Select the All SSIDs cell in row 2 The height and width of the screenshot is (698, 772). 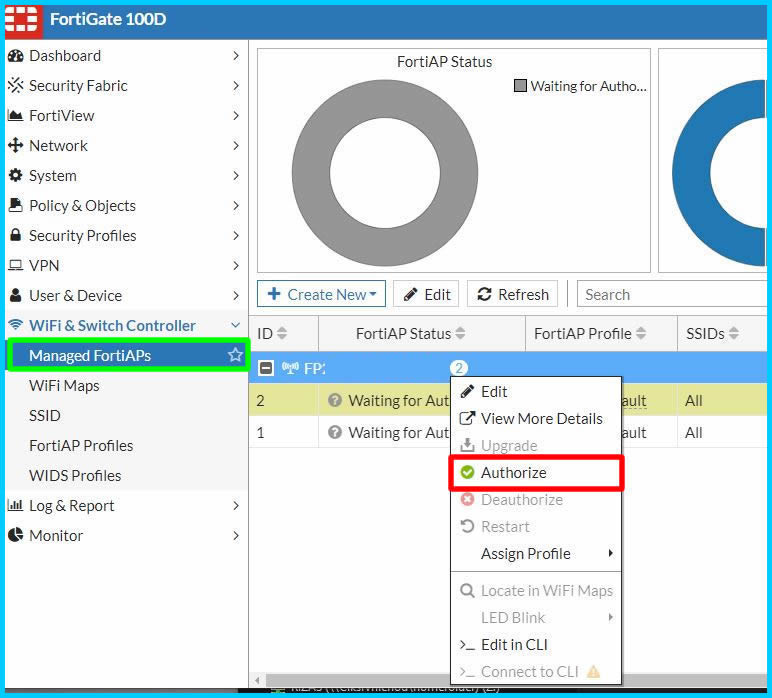722,400
